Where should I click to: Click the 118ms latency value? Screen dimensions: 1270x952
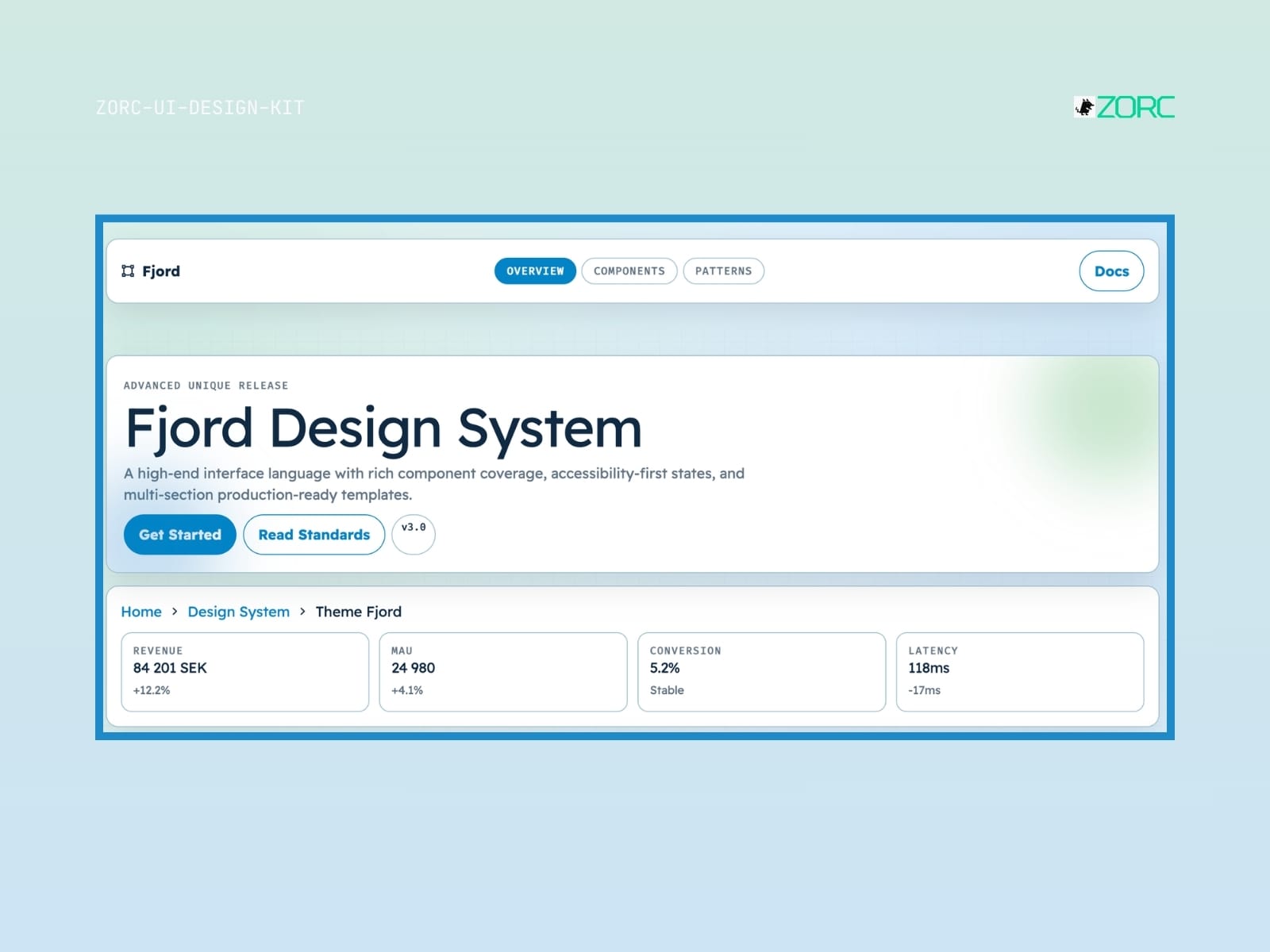click(929, 668)
